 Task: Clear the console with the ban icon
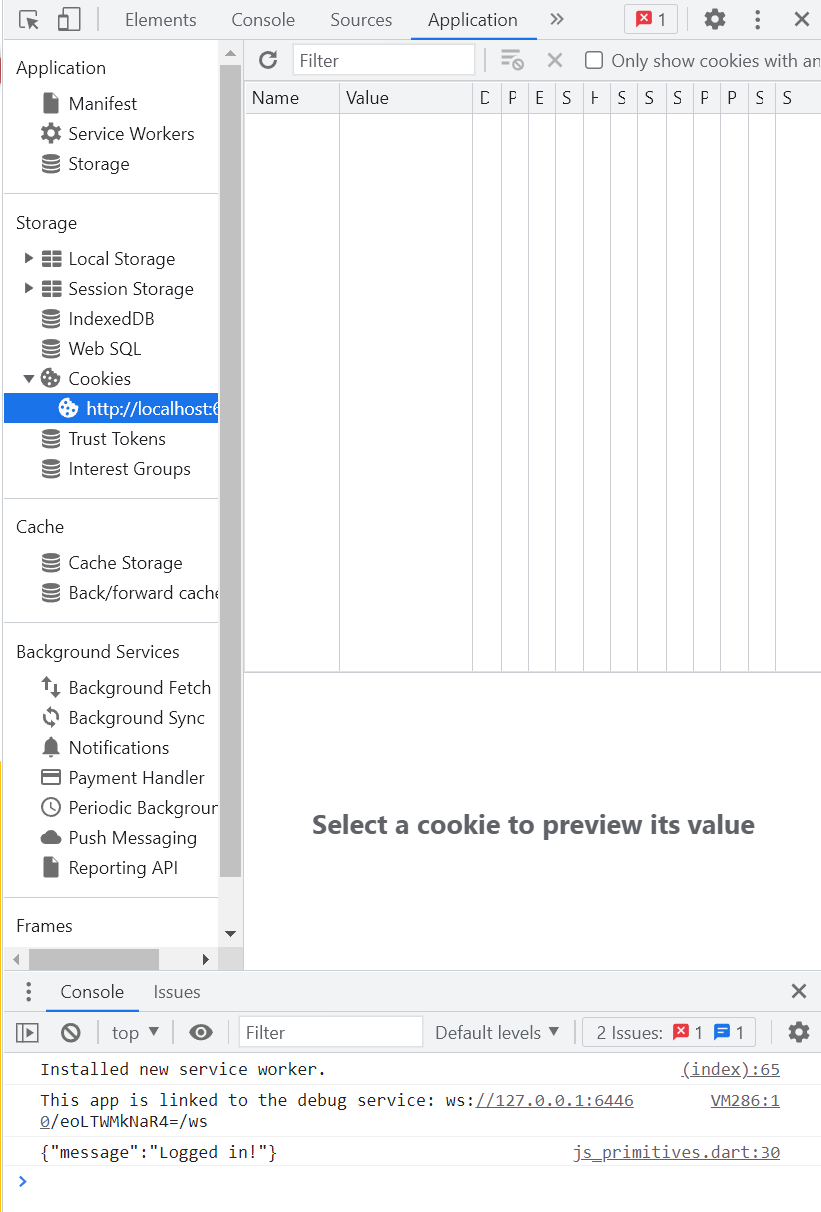tap(70, 1032)
